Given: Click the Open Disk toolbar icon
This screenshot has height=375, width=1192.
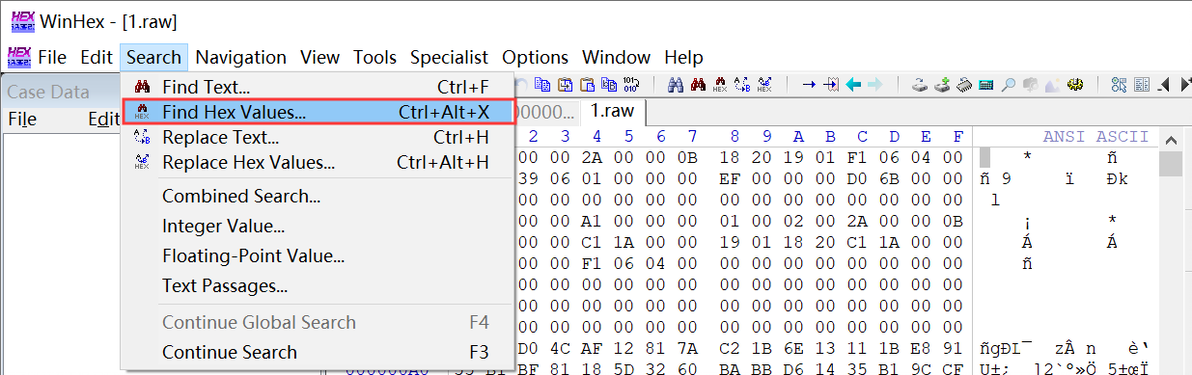Looking at the screenshot, I should click(921, 84).
